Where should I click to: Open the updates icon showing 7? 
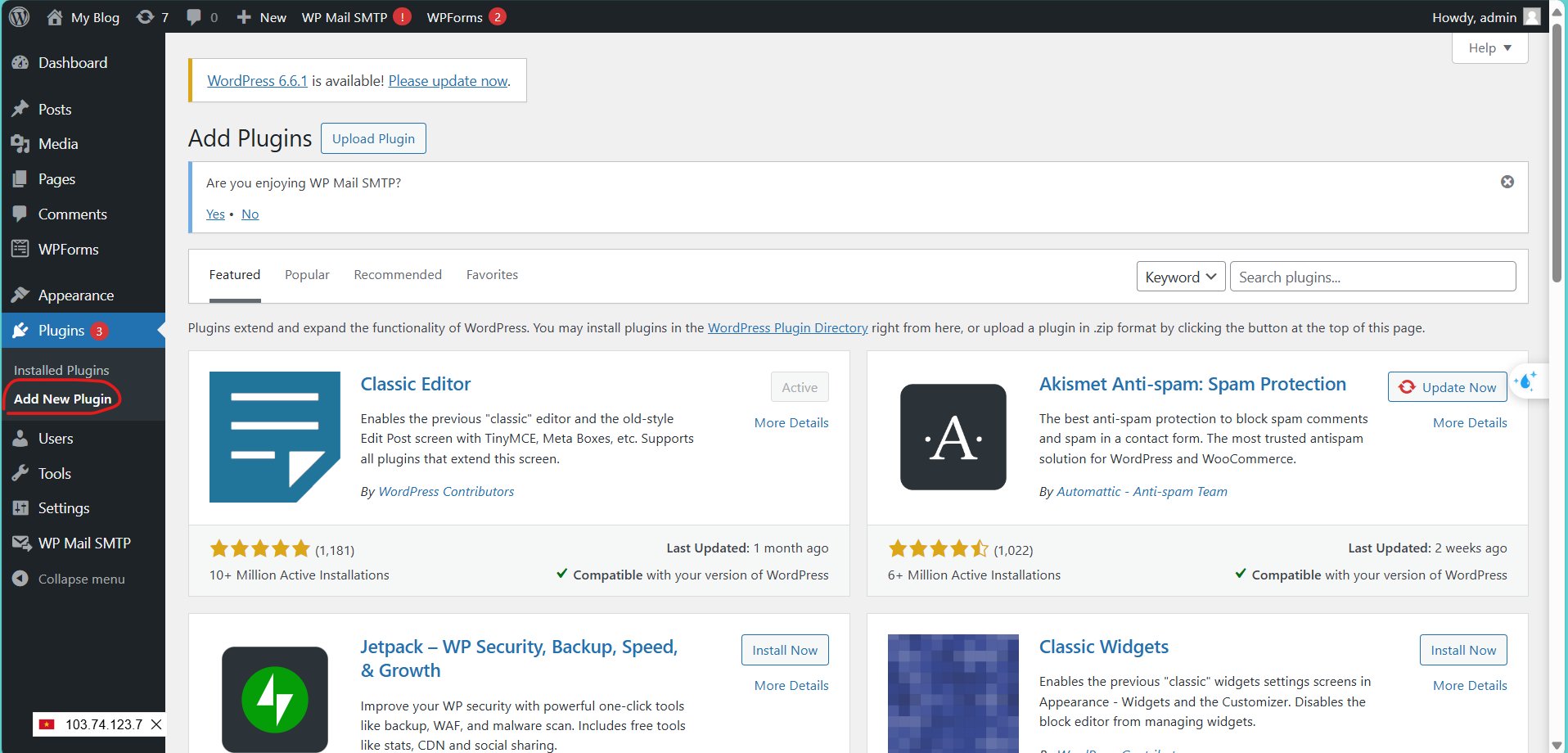coord(152,17)
